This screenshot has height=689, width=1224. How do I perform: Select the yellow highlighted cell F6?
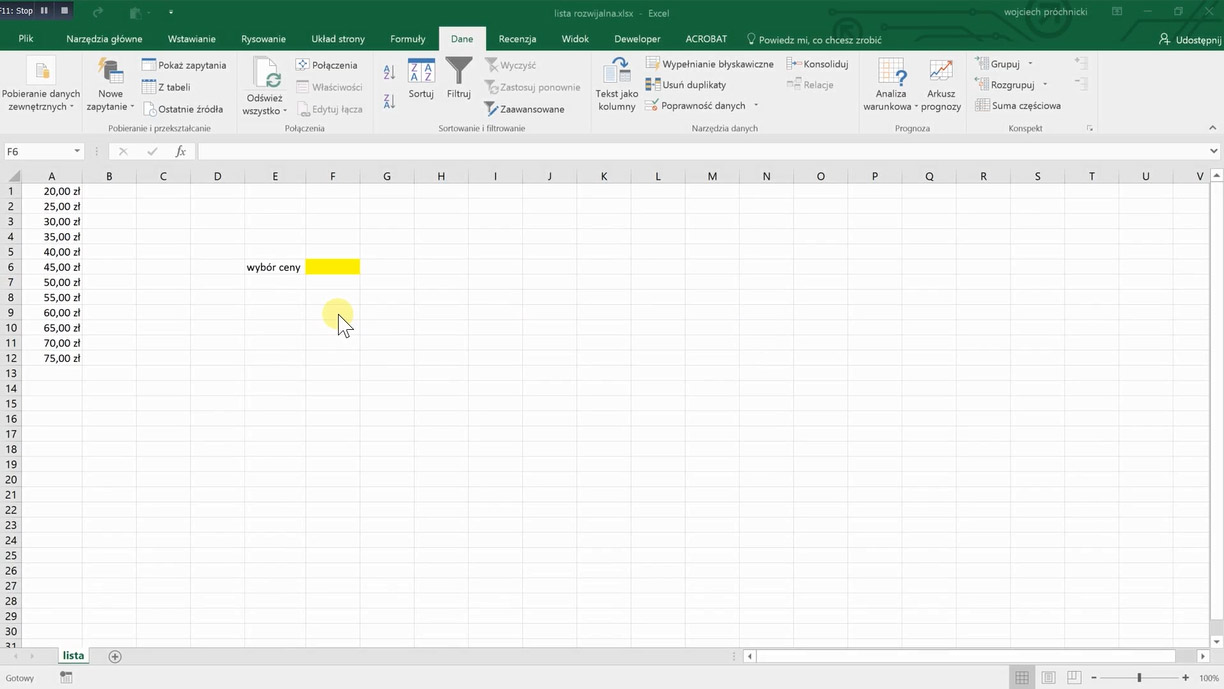click(x=333, y=267)
